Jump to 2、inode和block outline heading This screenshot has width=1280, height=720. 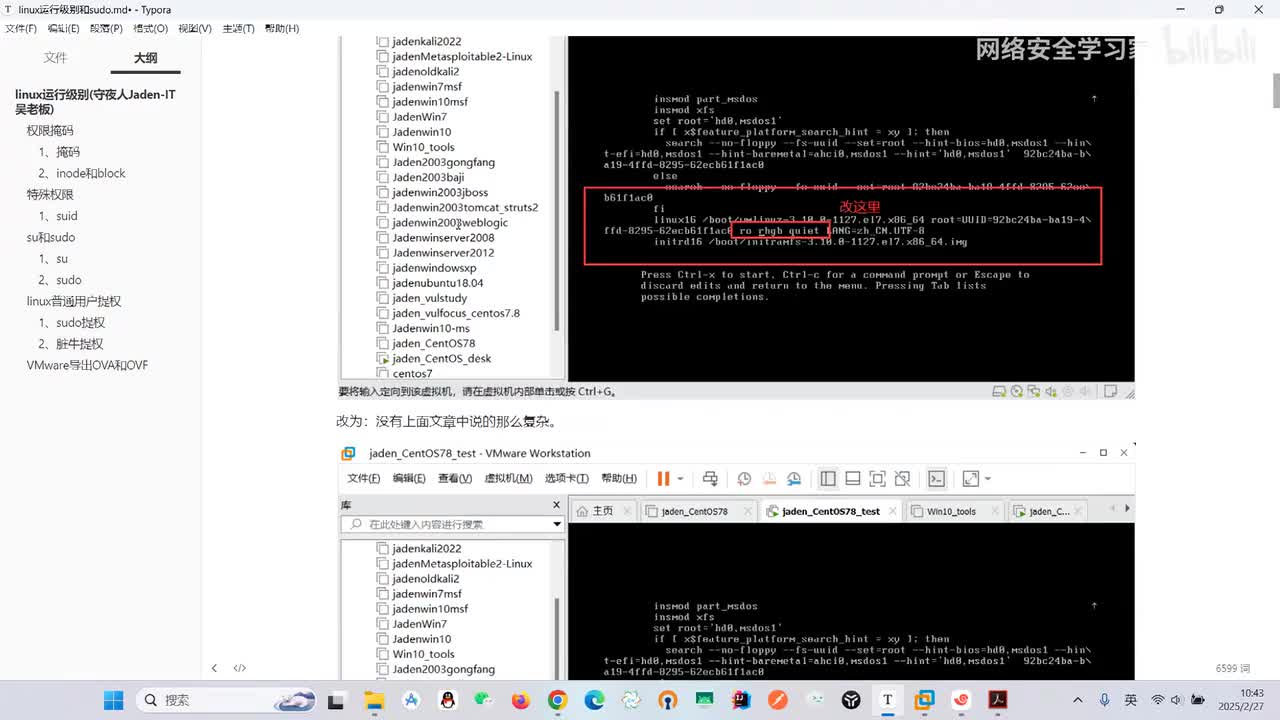click(82, 173)
